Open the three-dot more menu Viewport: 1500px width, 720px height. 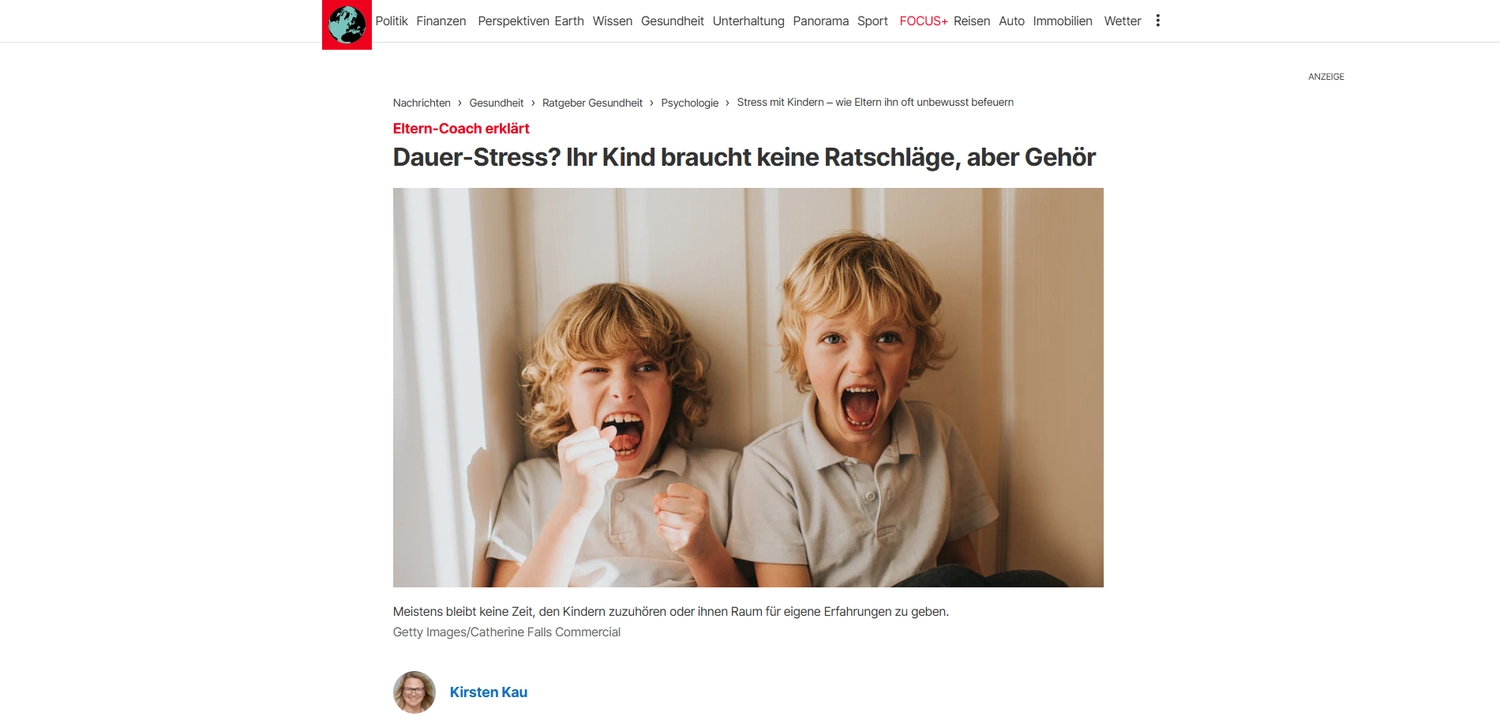pyautogui.click(x=1158, y=20)
